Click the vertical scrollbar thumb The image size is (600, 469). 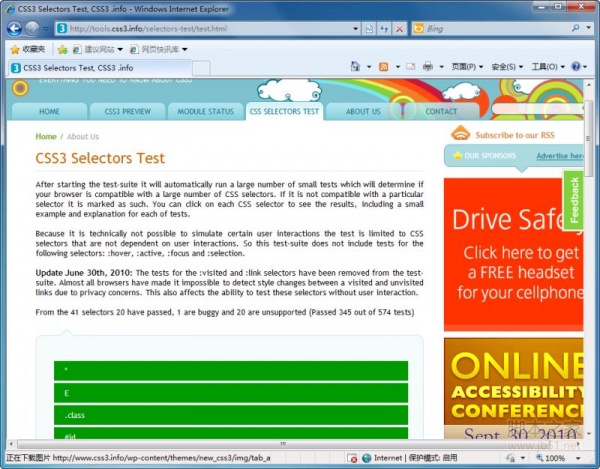pyautogui.click(x=588, y=138)
